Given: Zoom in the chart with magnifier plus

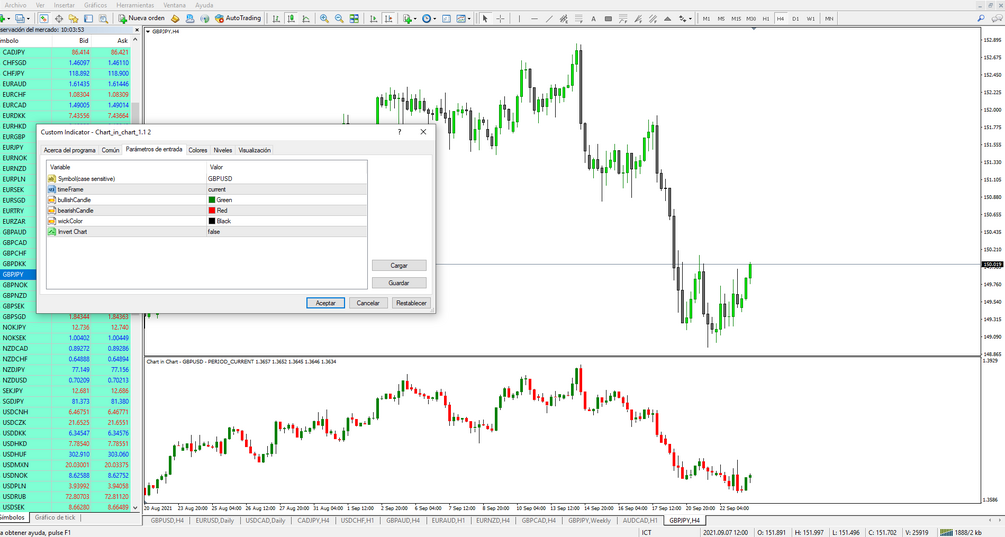Looking at the screenshot, I should (324, 19).
